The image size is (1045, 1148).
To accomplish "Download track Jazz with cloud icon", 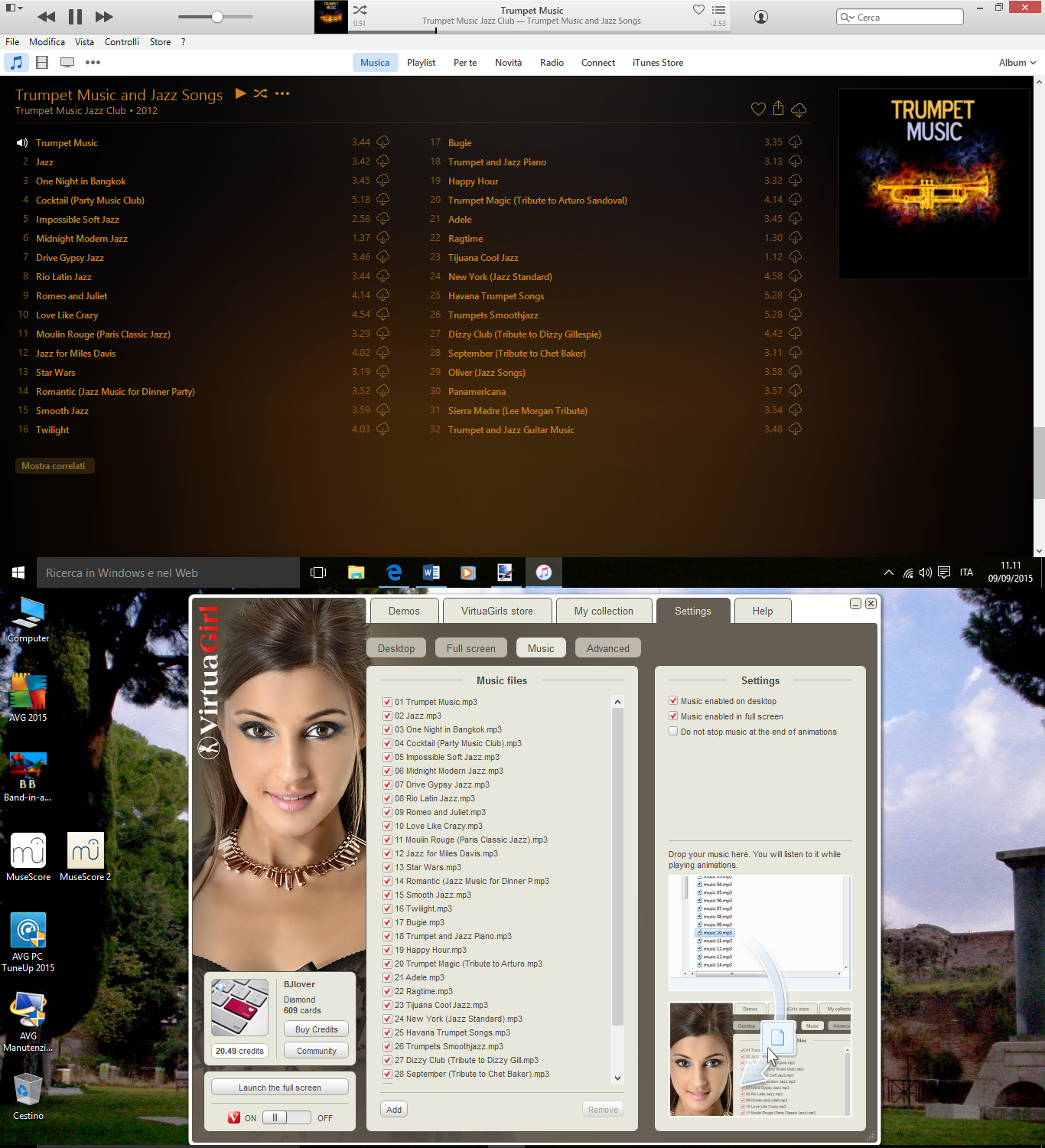I will [383, 161].
